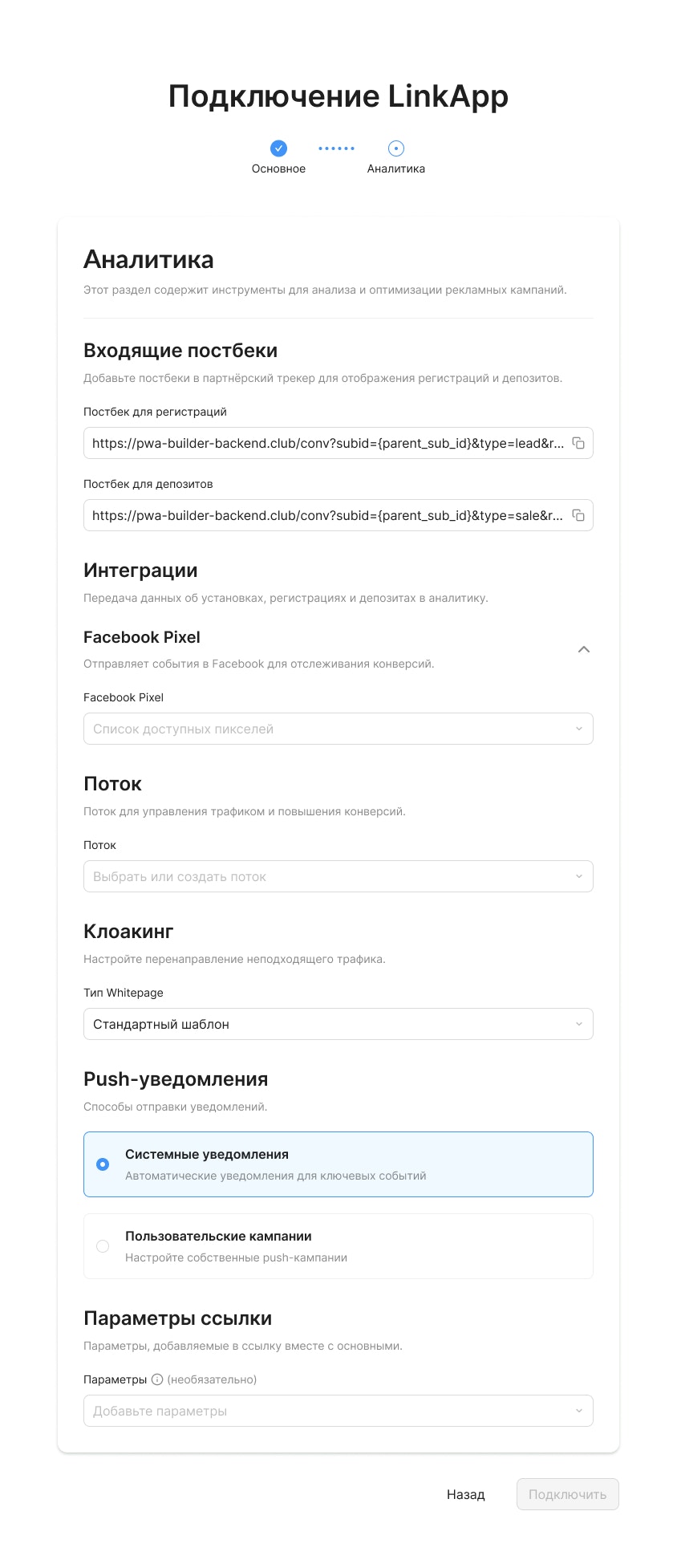The height and width of the screenshot is (1568, 677).
Task: Click the Назад button
Action: pos(465,1493)
